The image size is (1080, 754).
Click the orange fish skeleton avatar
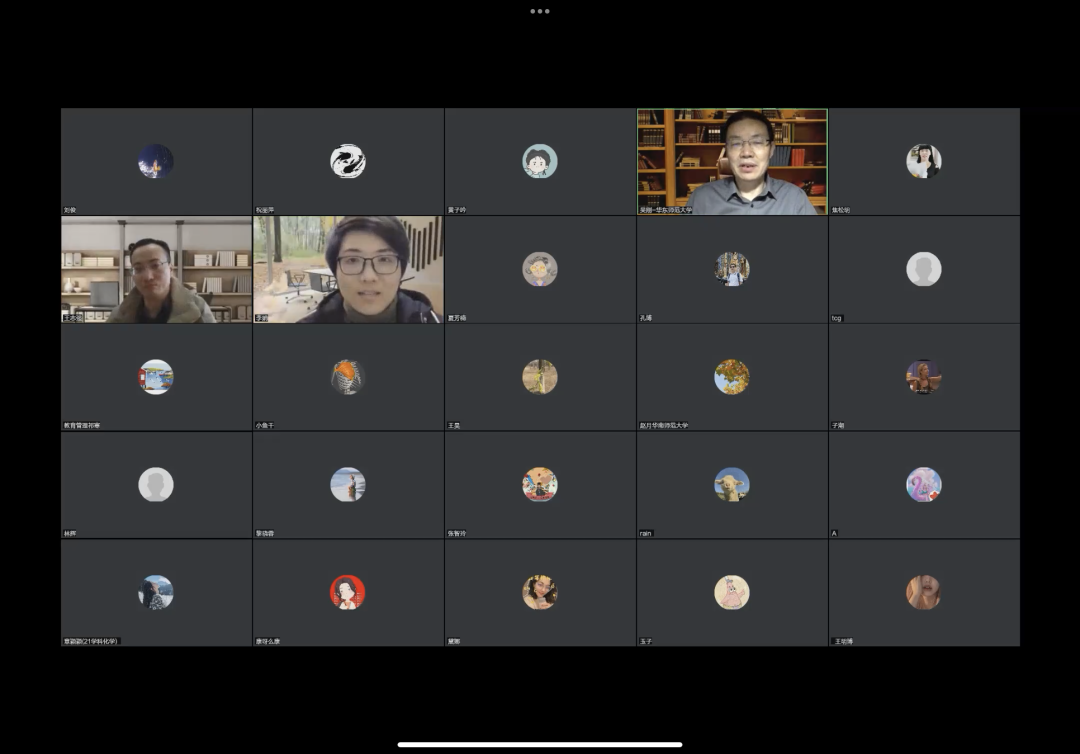348,377
